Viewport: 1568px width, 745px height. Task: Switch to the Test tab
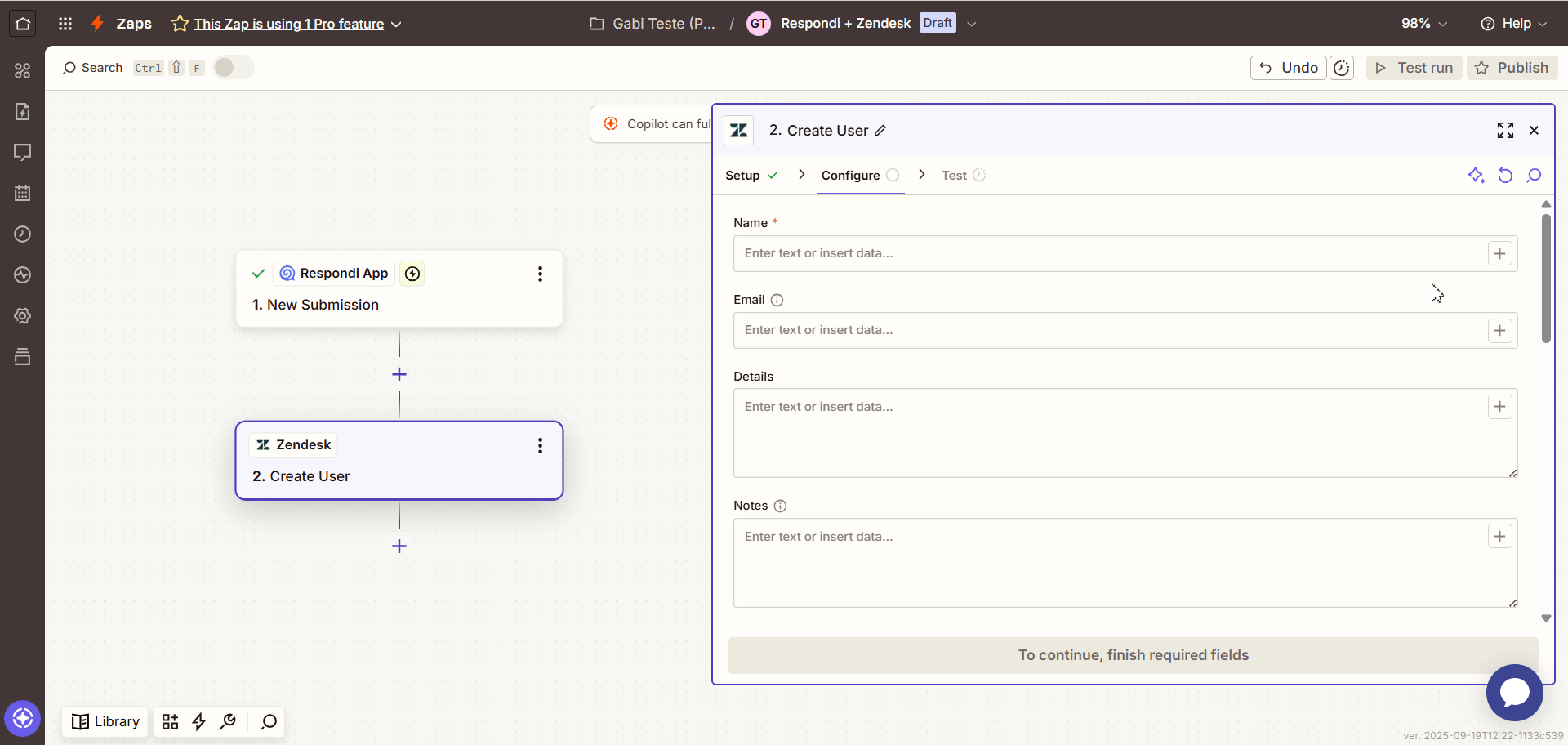964,176
